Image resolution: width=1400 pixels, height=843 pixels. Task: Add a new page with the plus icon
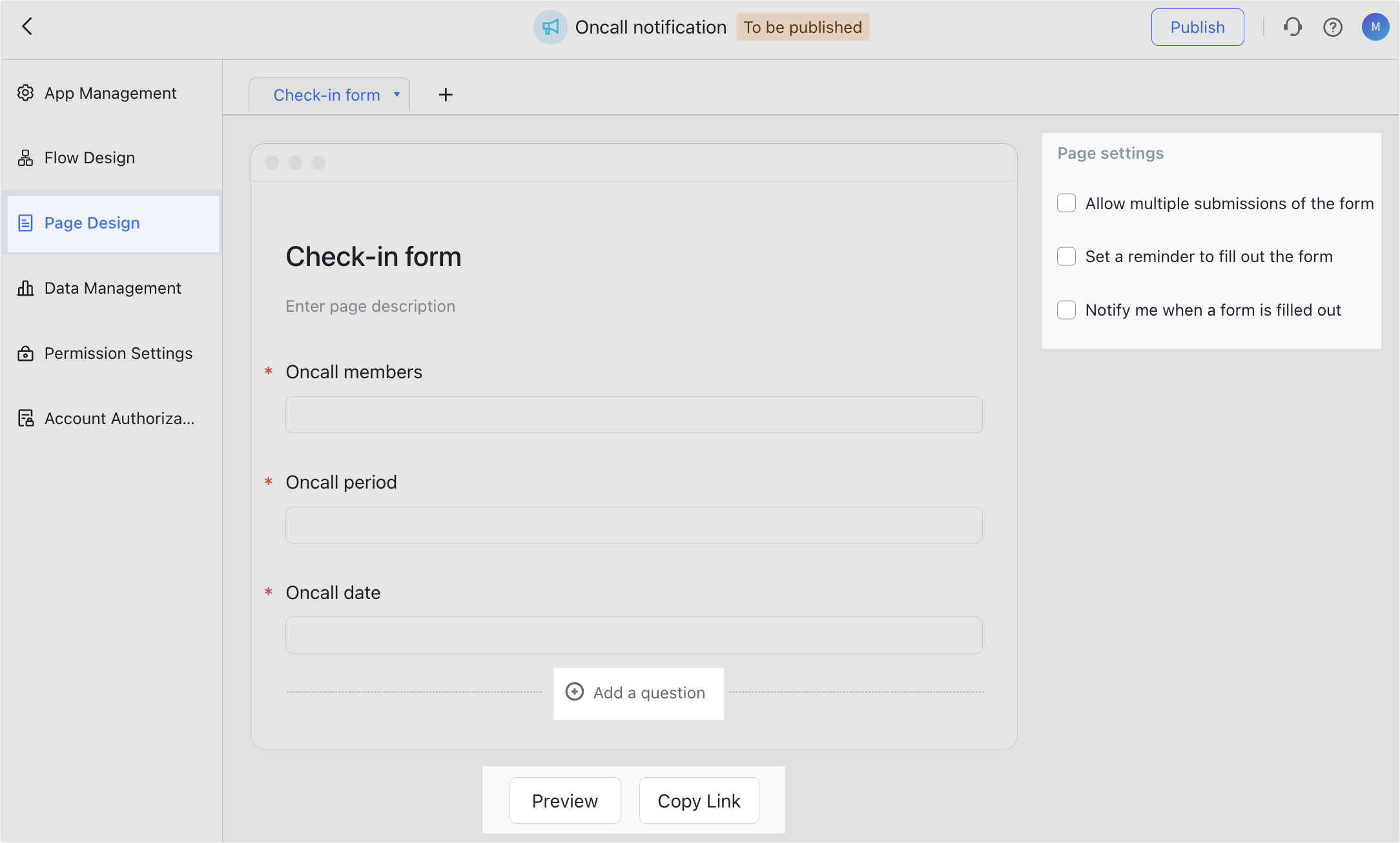click(x=446, y=94)
